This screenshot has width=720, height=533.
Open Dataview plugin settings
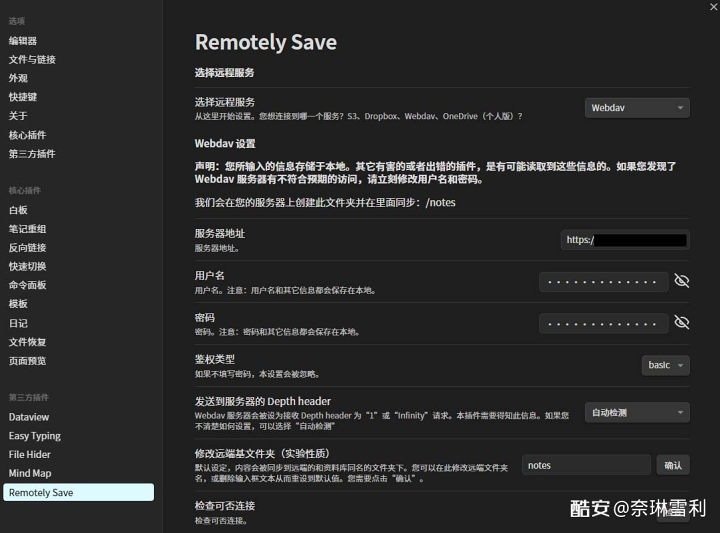click(29, 417)
